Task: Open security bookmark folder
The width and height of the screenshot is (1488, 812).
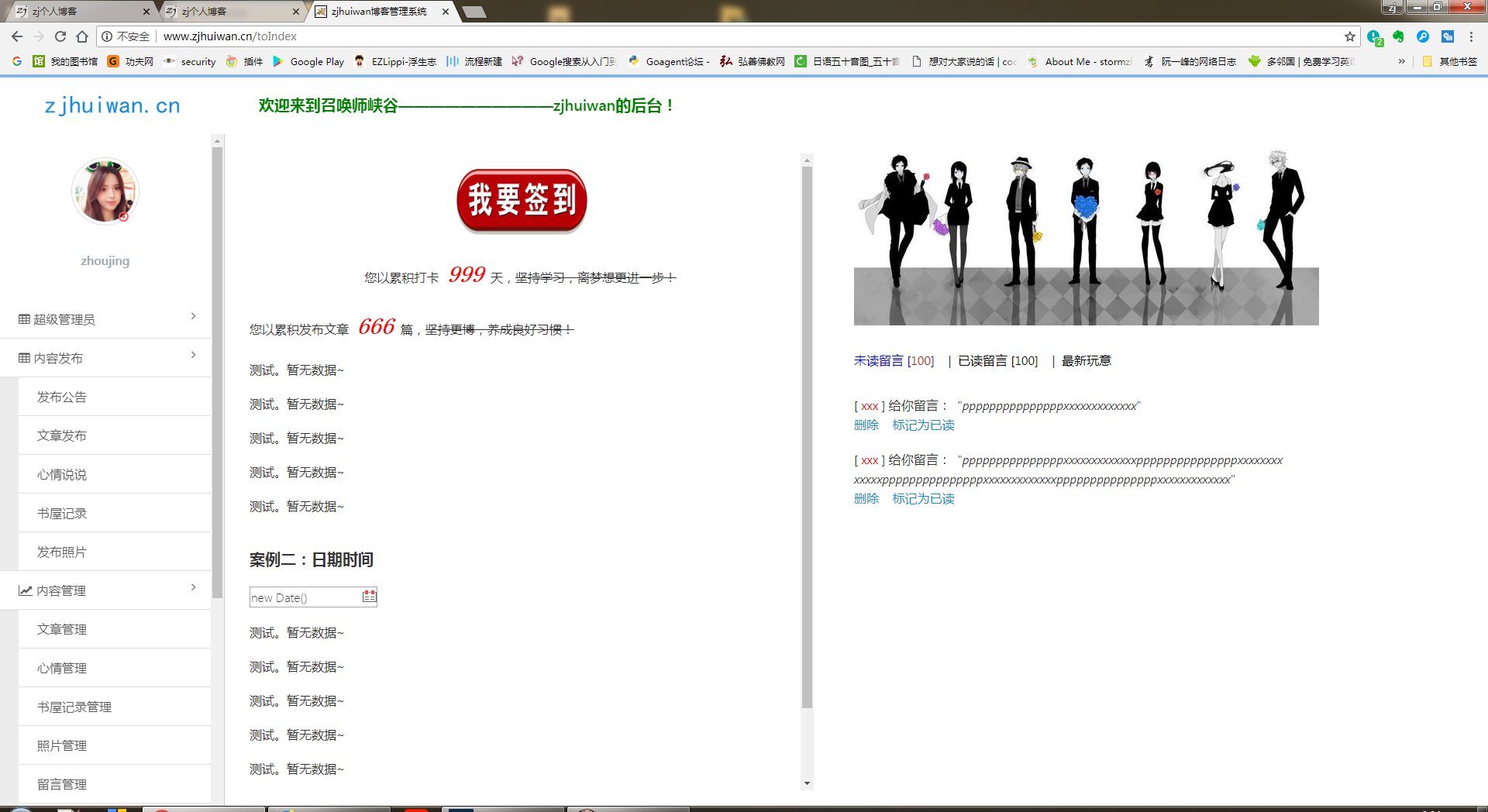Action: pyautogui.click(x=189, y=61)
